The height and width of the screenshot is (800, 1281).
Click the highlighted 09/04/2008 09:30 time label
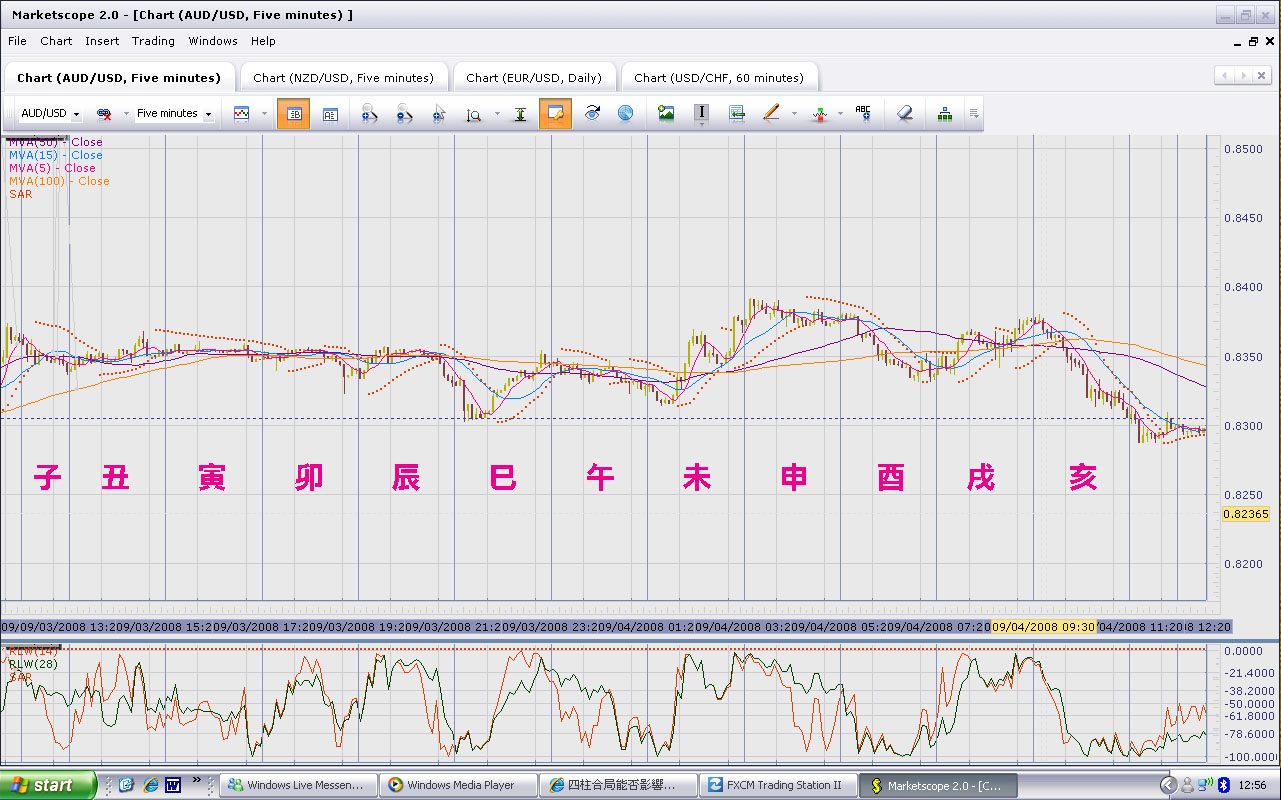click(x=1043, y=627)
